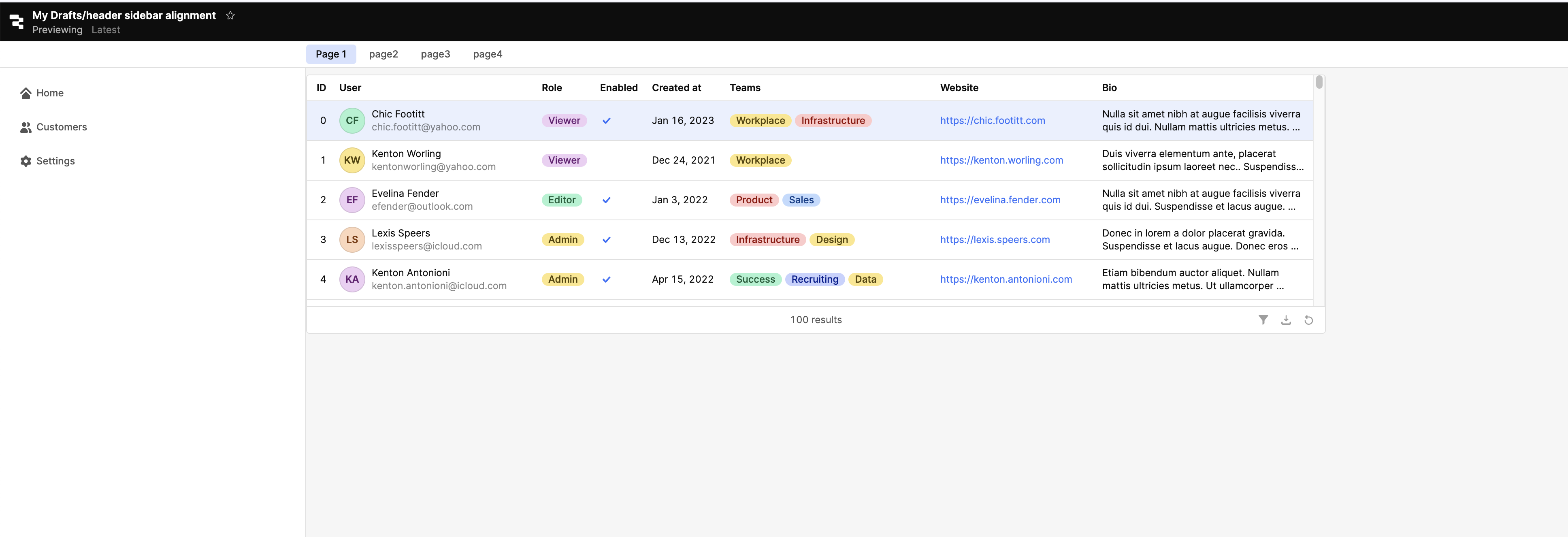The height and width of the screenshot is (537, 1568).
Task: Switch to the Page 1 tab
Action: (330, 54)
